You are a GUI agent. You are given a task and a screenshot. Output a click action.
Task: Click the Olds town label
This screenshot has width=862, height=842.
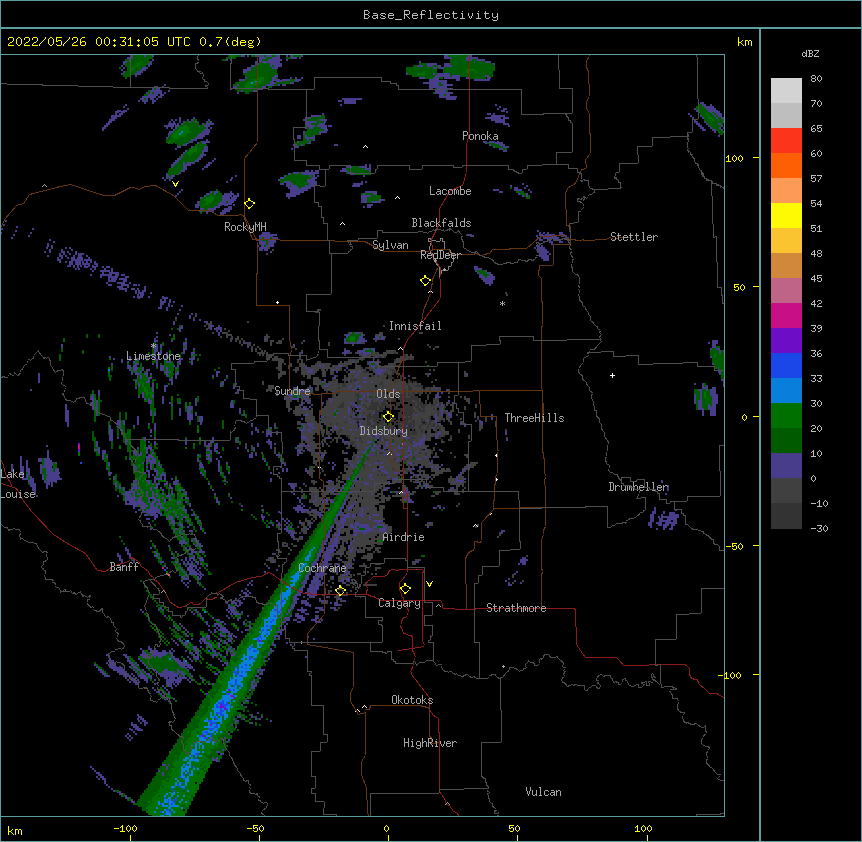(x=388, y=394)
